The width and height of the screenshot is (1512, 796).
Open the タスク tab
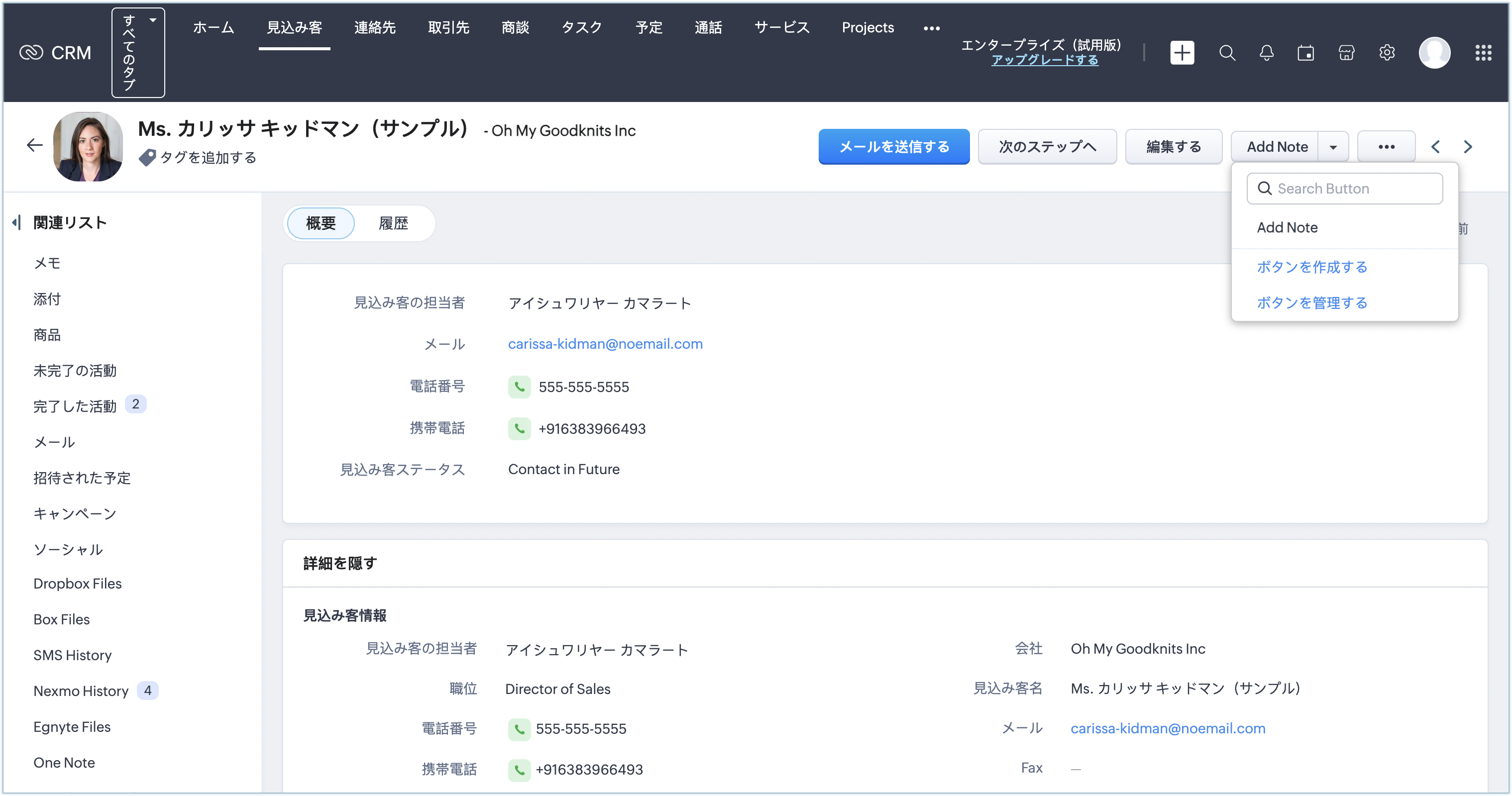[x=582, y=27]
